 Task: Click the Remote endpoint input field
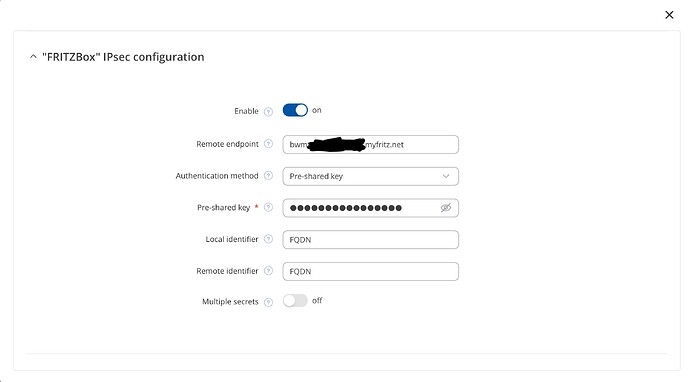pyautogui.click(x=371, y=144)
